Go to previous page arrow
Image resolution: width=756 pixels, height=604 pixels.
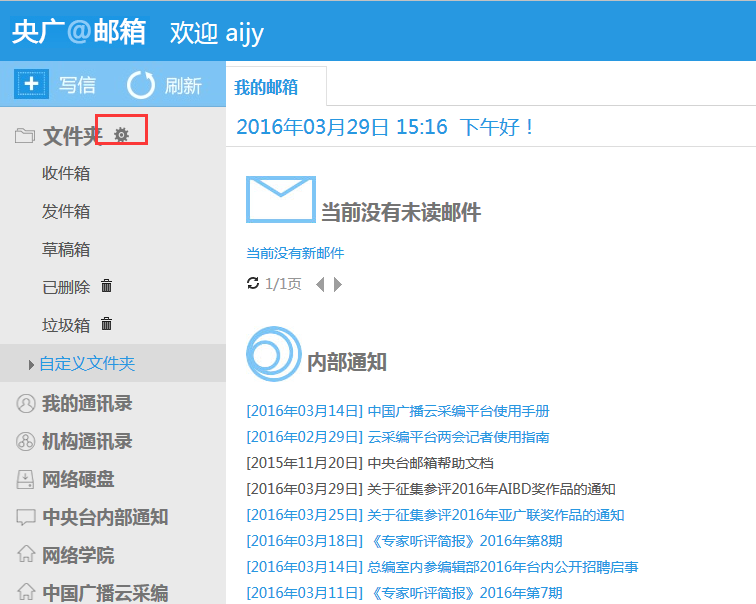pos(320,284)
